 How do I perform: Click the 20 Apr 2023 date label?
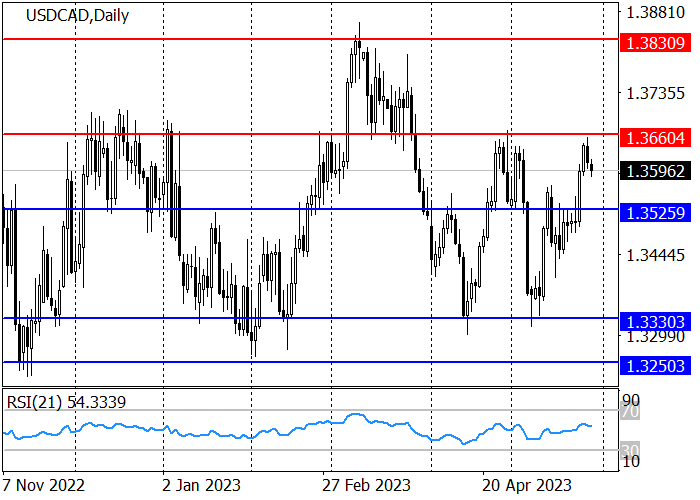click(x=527, y=485)
